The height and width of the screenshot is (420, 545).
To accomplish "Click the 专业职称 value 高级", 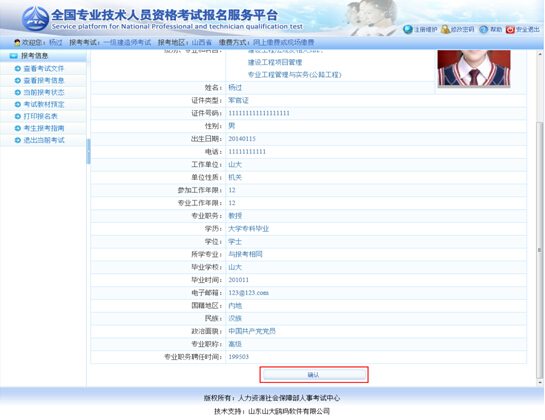I will [235, 344].
